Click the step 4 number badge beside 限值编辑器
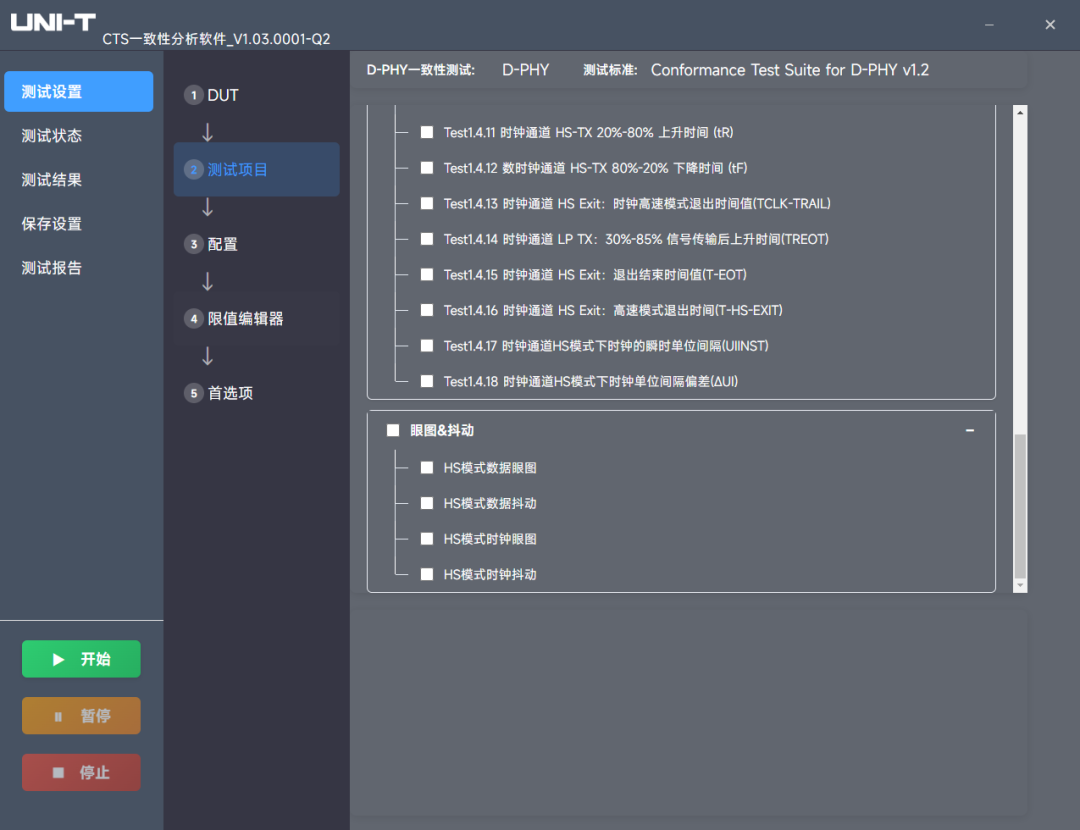The image size is (1080, 830). pyautogui.click(x=194, y=318)
